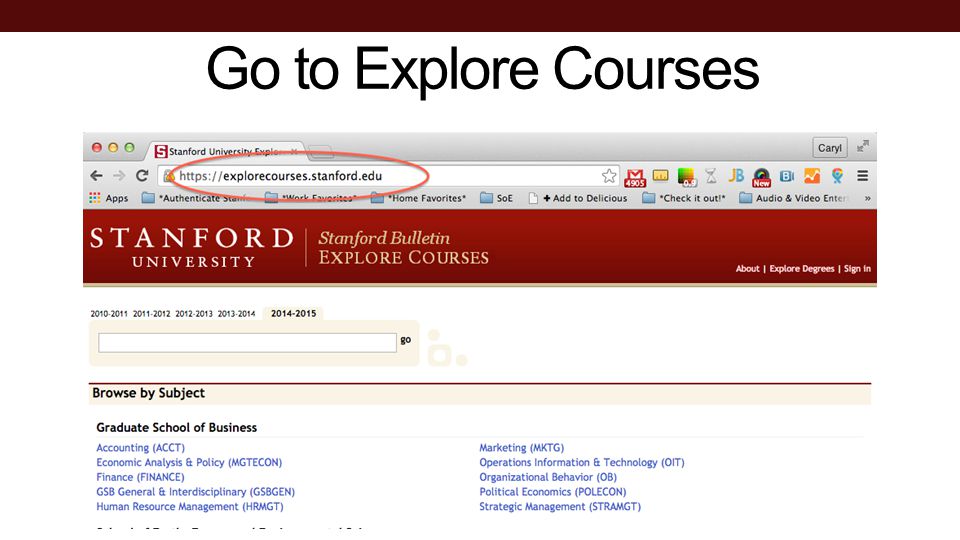This screenshot has height=540, width=960.
Task: Close the Stanford University Explore tab
Action: point(294,151)
